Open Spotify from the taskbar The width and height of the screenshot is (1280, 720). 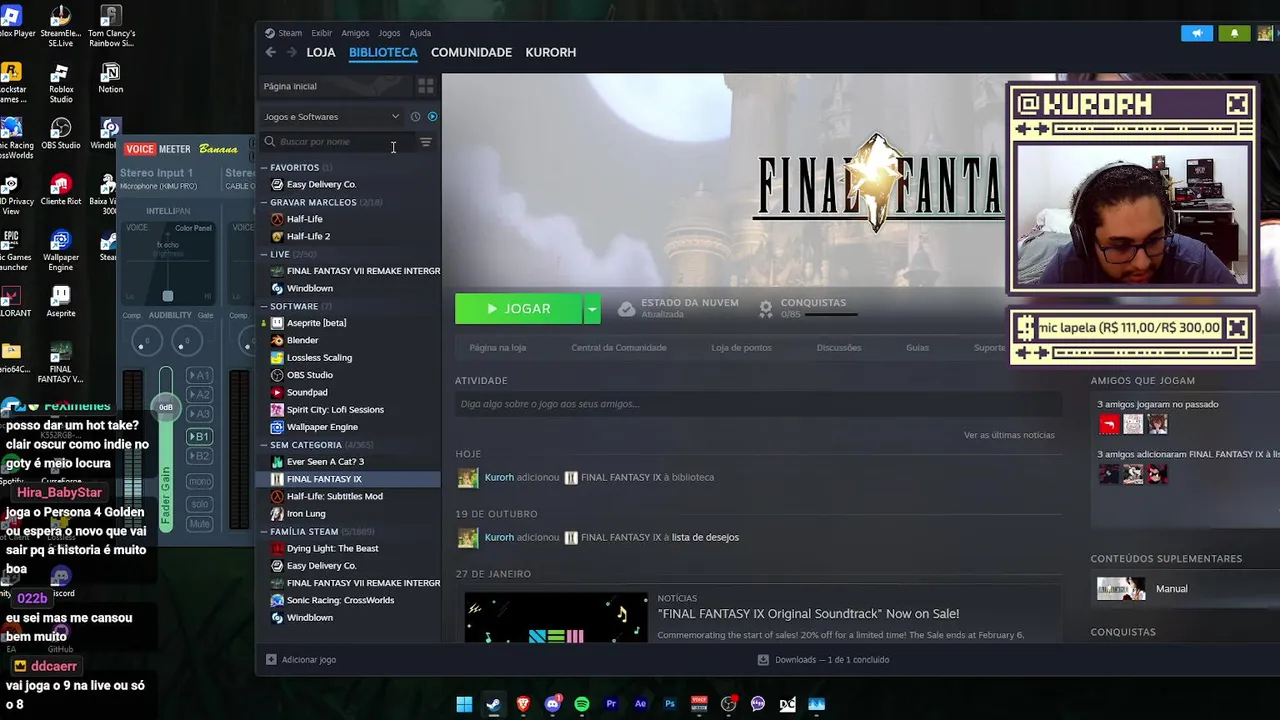(x=582, y=704)
